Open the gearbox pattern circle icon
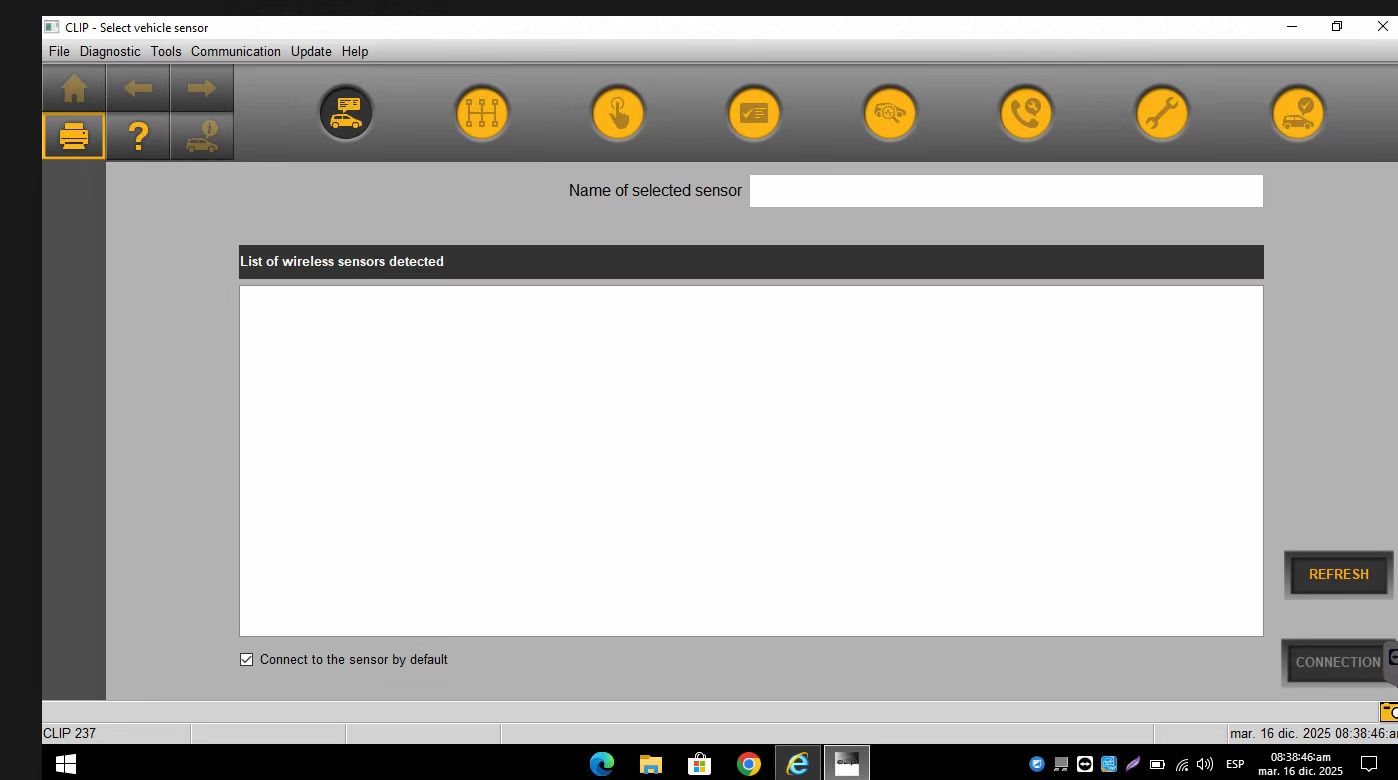The image size is (1398, 780). (x=482, y=113)
